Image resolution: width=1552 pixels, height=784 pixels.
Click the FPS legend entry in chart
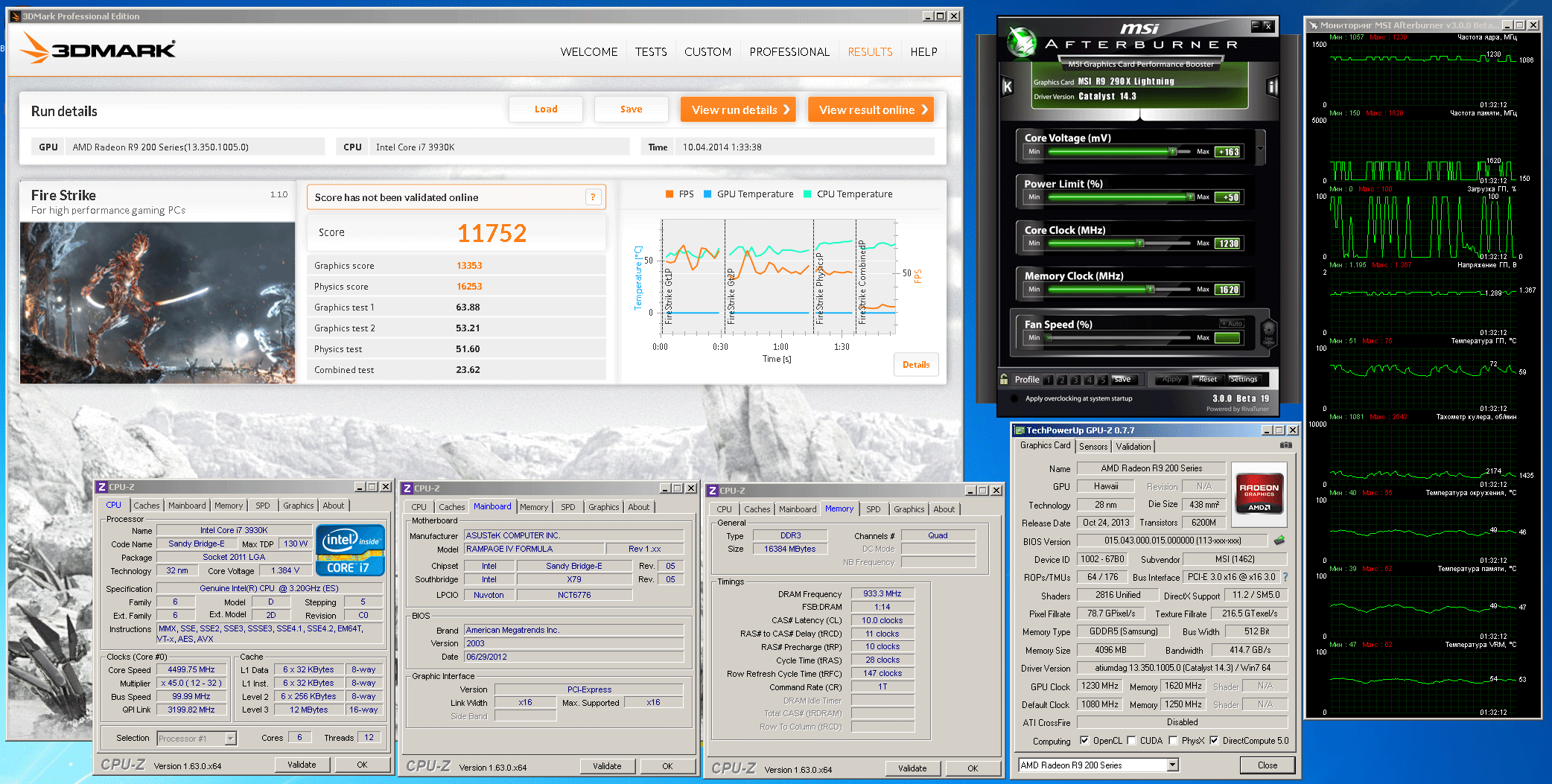pyautogui.click(x=679, y=194)
